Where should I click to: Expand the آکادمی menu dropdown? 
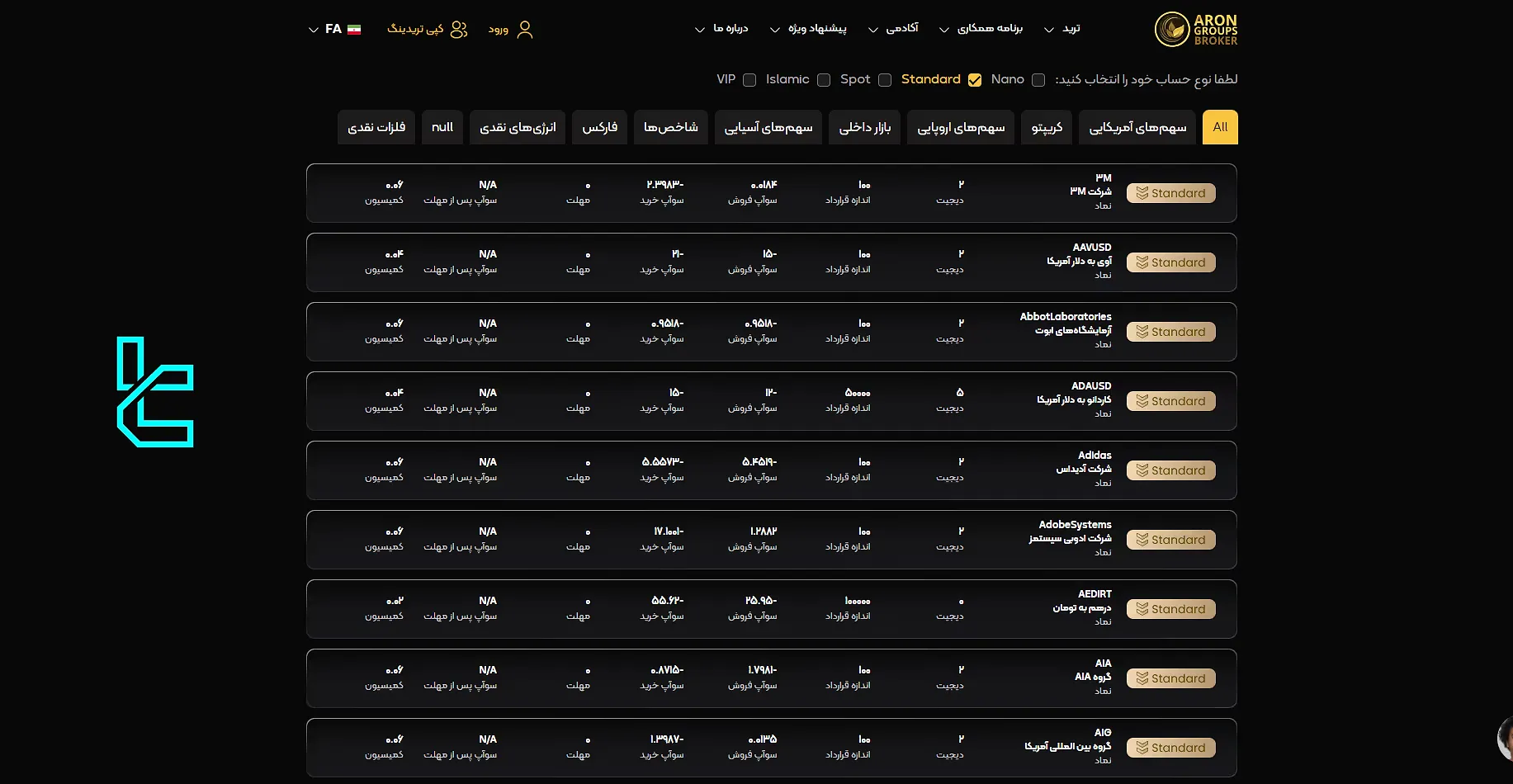(893, 29)
